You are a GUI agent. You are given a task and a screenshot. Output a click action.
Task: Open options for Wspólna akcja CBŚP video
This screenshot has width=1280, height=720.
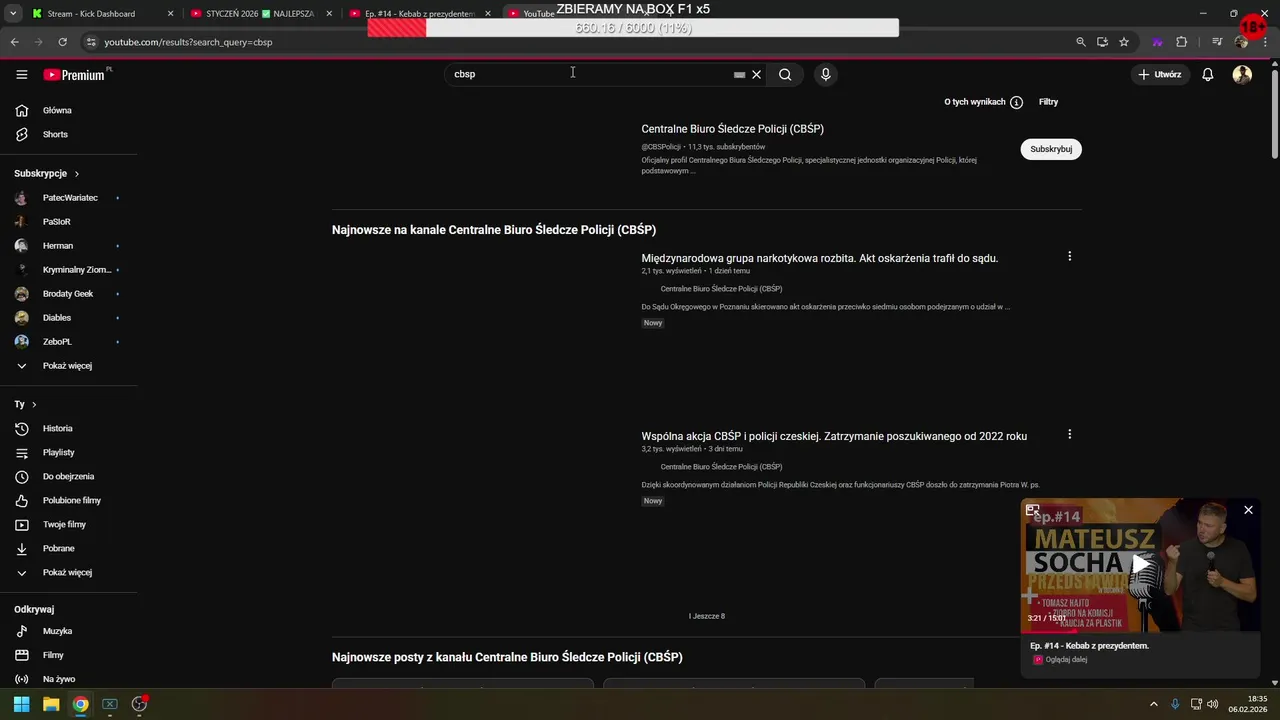(x=1069, y=434)
